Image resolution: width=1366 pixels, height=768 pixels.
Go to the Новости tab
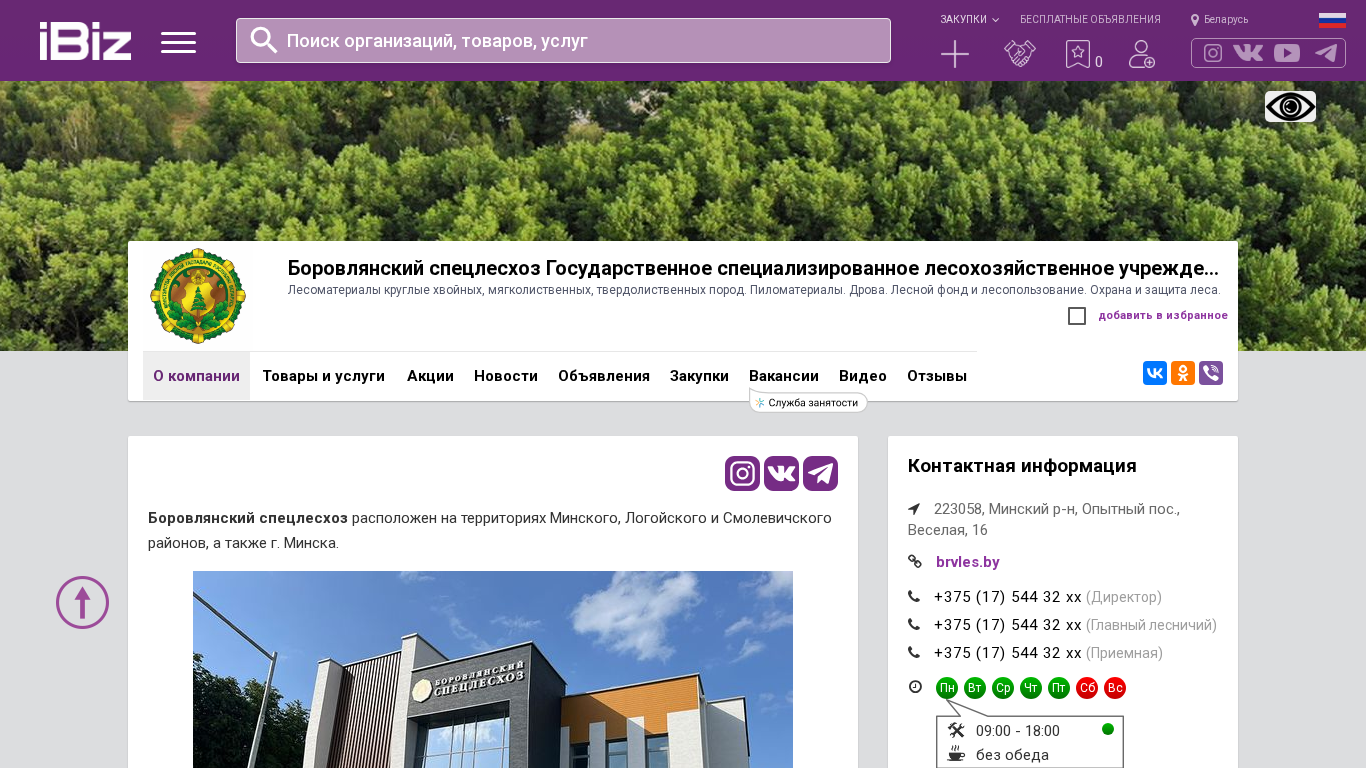pyautogui.click(x=506, y=376)
